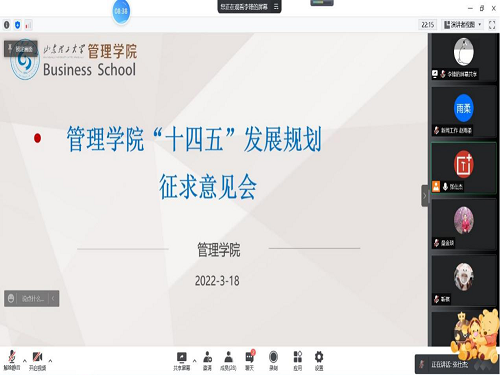Viewport: 500px width, 375px height.
Task: Collapse the participant video sidebar arrow
Action: (425, 196)
